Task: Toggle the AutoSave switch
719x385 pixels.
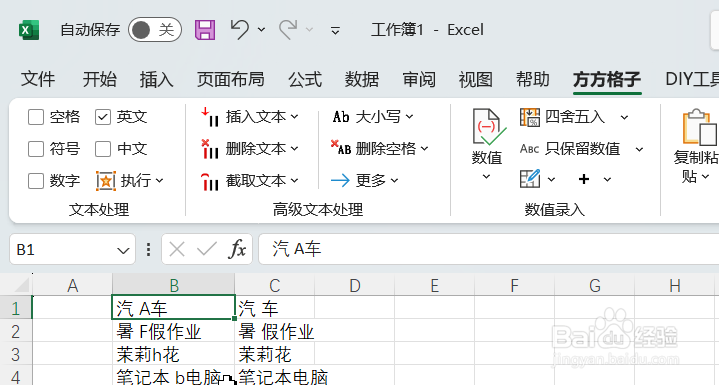Action: [x=155, y=30]
